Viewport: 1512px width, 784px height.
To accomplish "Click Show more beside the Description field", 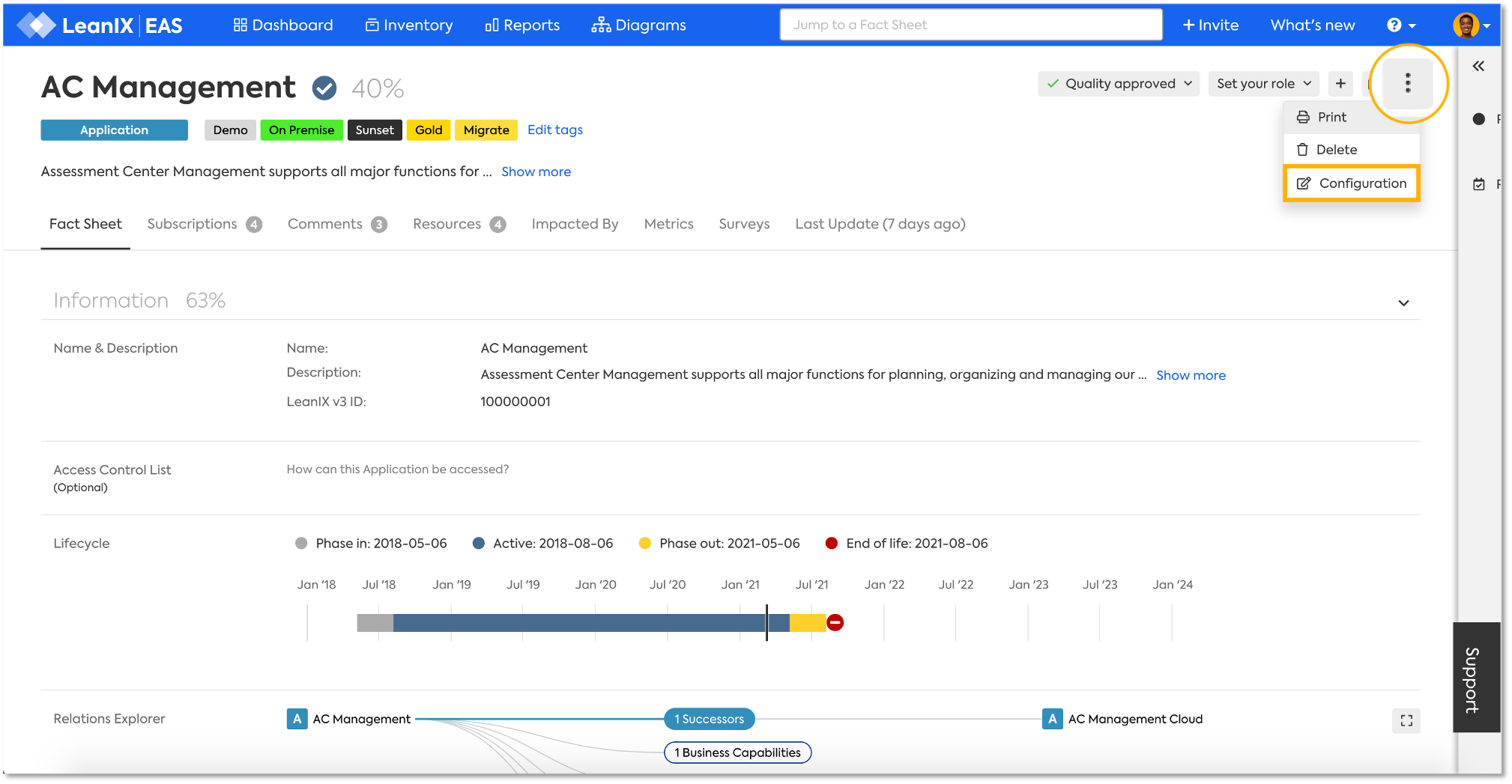I will click(1191, 376).
